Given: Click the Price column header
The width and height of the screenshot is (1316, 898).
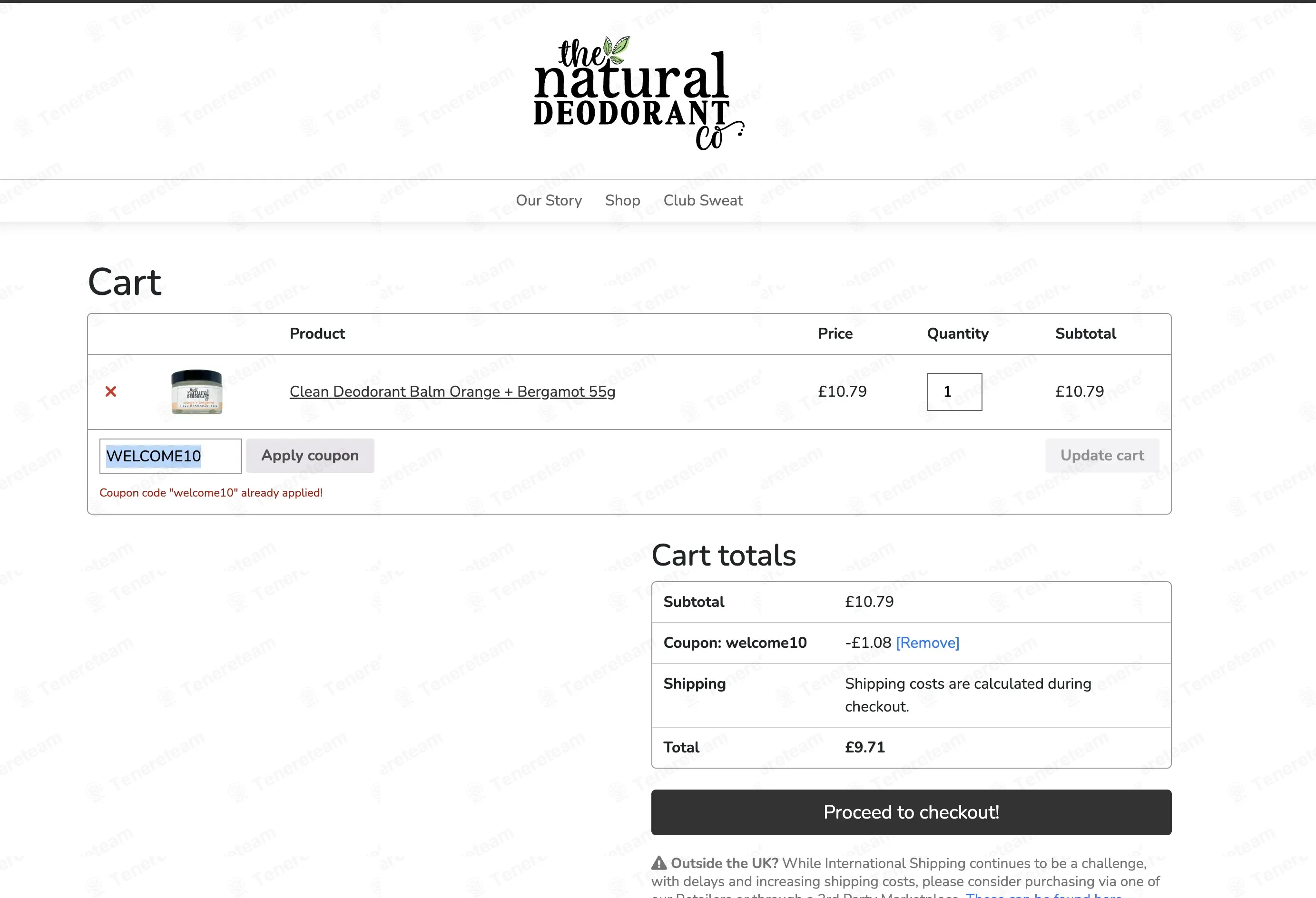Looking at the screenshot, I should (x=835, y=333).
